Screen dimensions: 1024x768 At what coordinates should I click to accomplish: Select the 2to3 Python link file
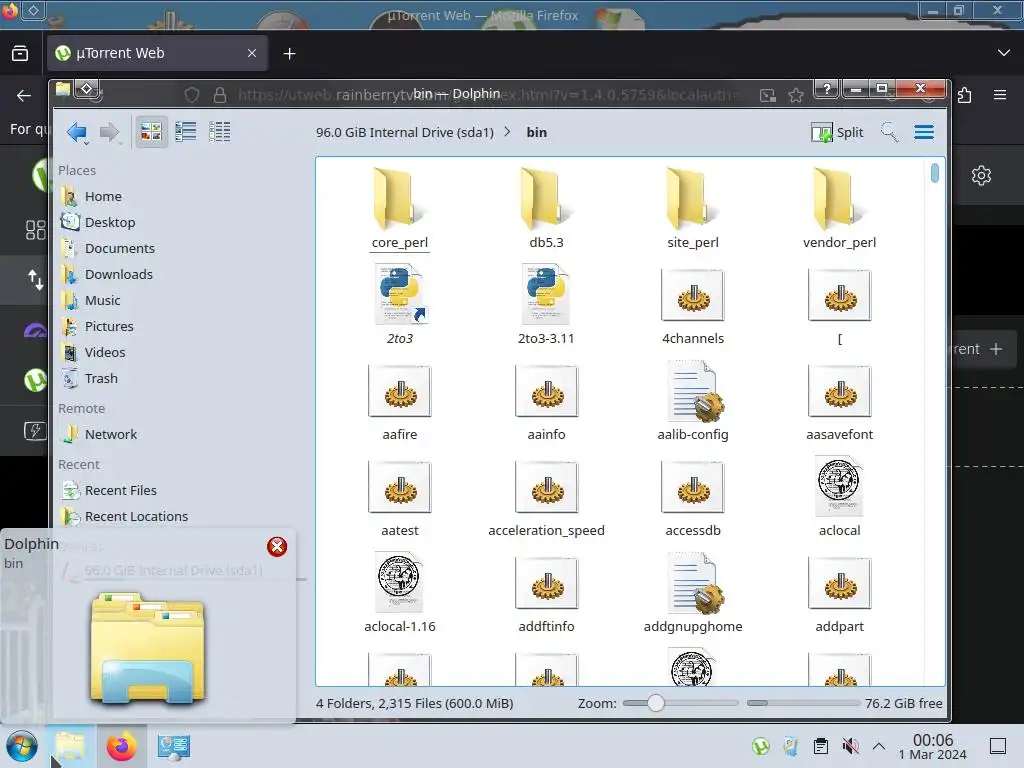click(400, 304)
